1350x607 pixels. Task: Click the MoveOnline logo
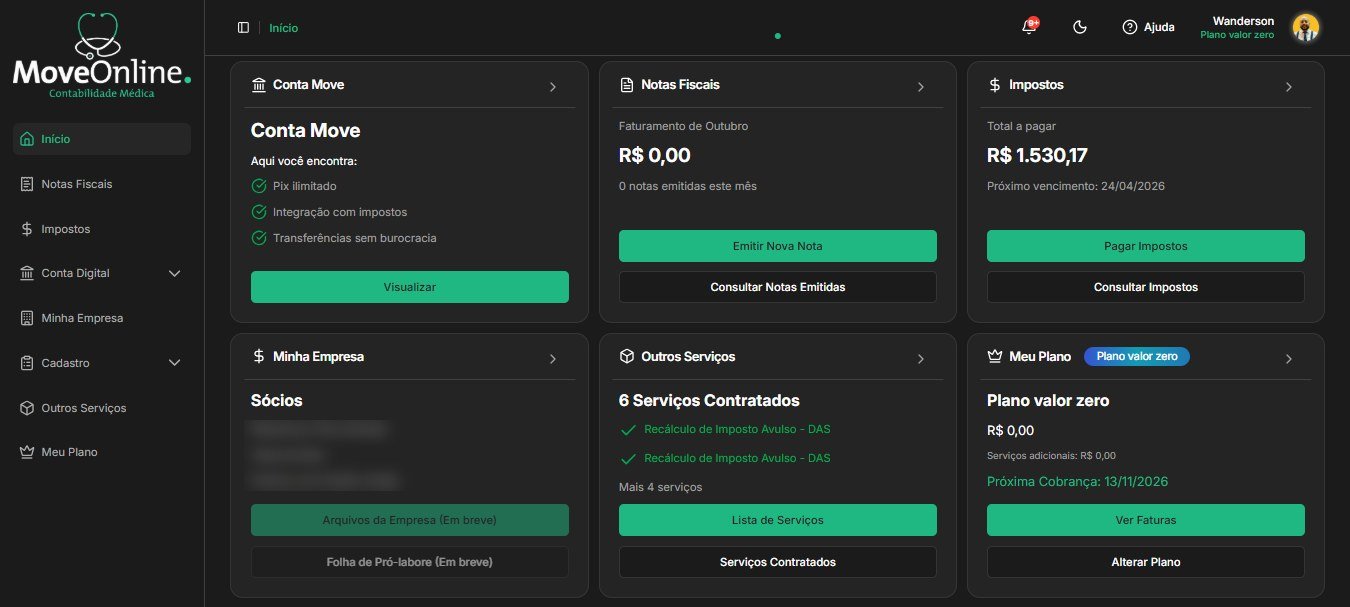pos(101,55)
